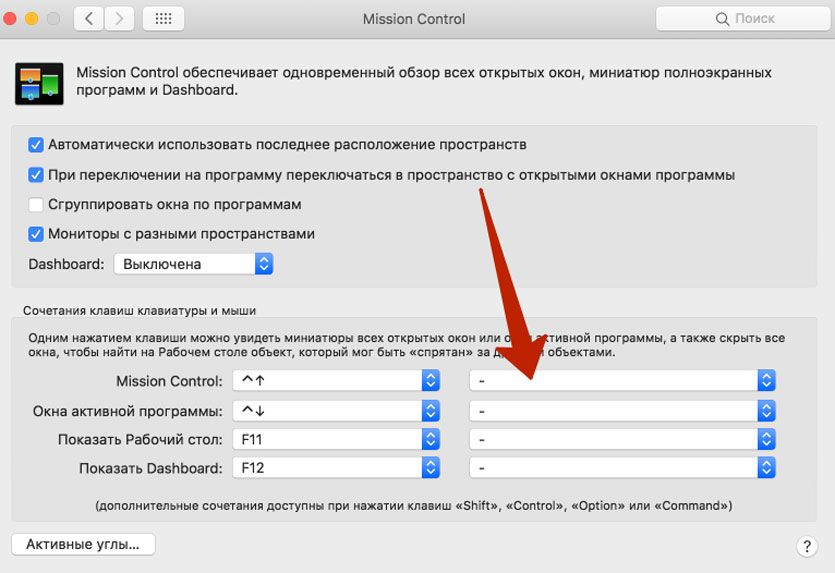Open Показать Dashboard mouse shortcut dropdown
The width and height of the screenshot is (835, 573).
pos(622,468)
